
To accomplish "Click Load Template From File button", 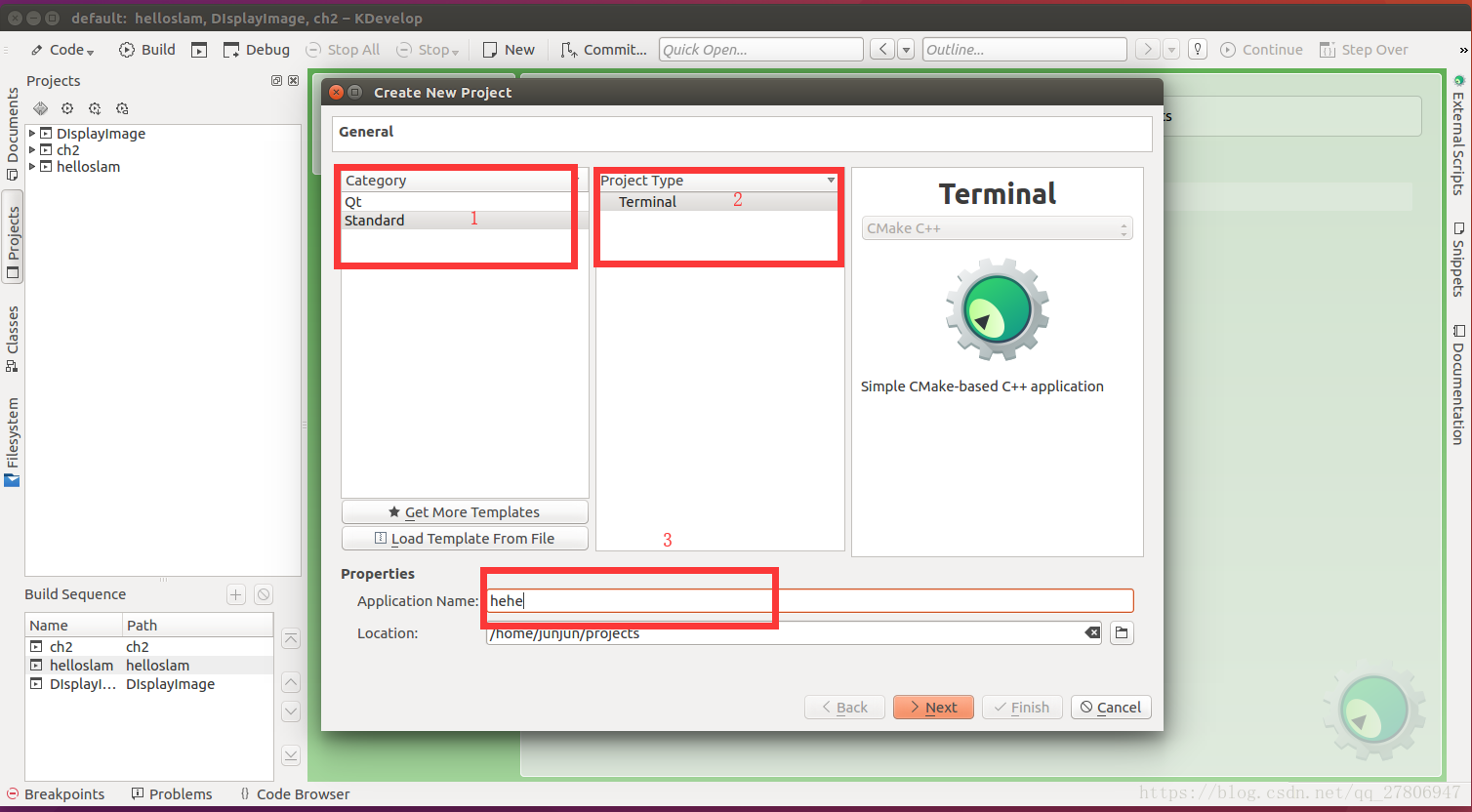I will click(465, 539).
